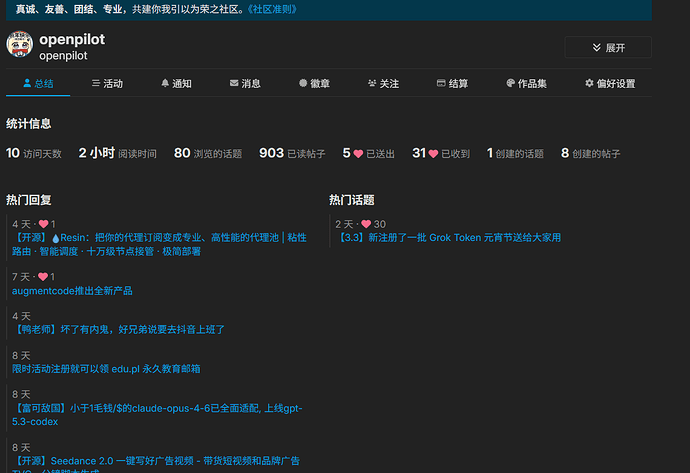690x473 pixels.
Task: Click the 10 访问天数 statistic
Action: (x=33, y=153)
